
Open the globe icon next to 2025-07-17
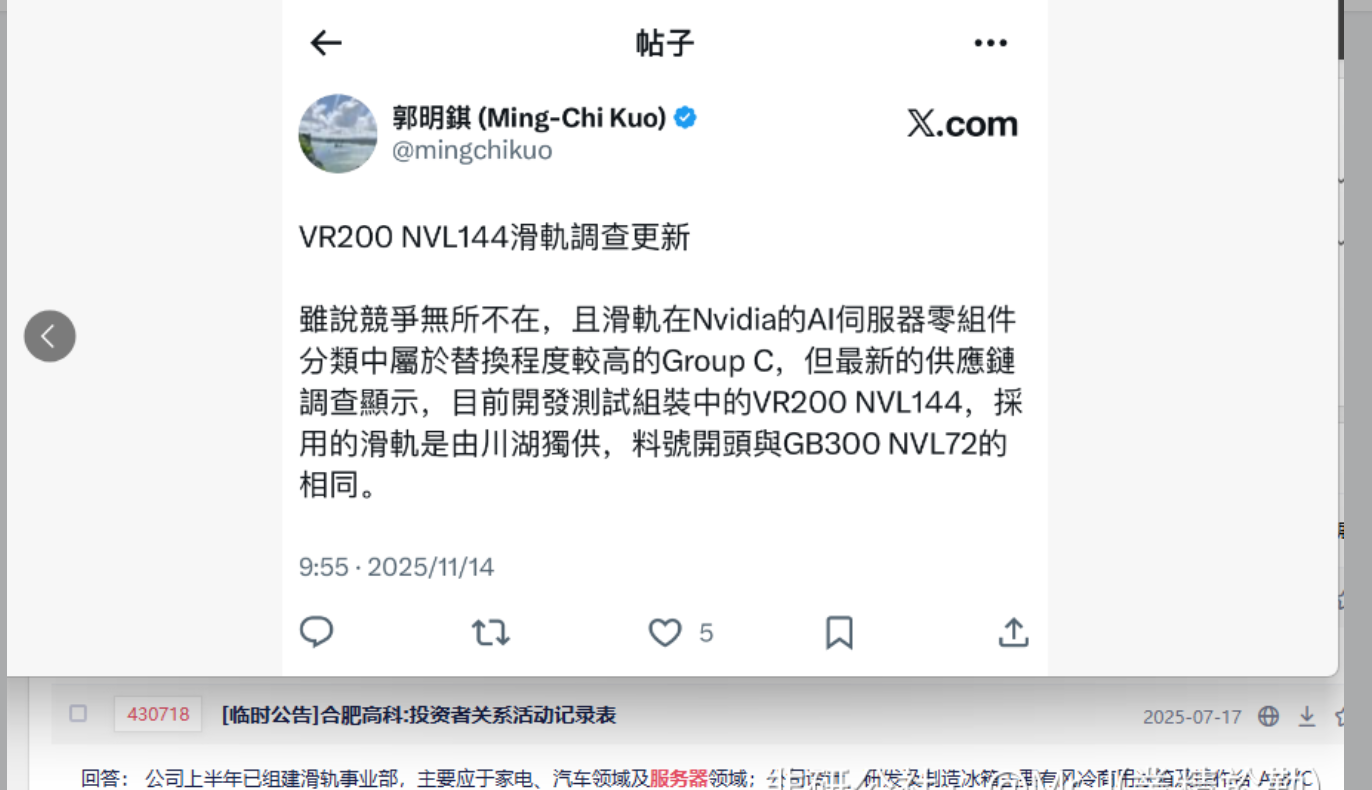pyautogui.click(x=1269, y=716)
